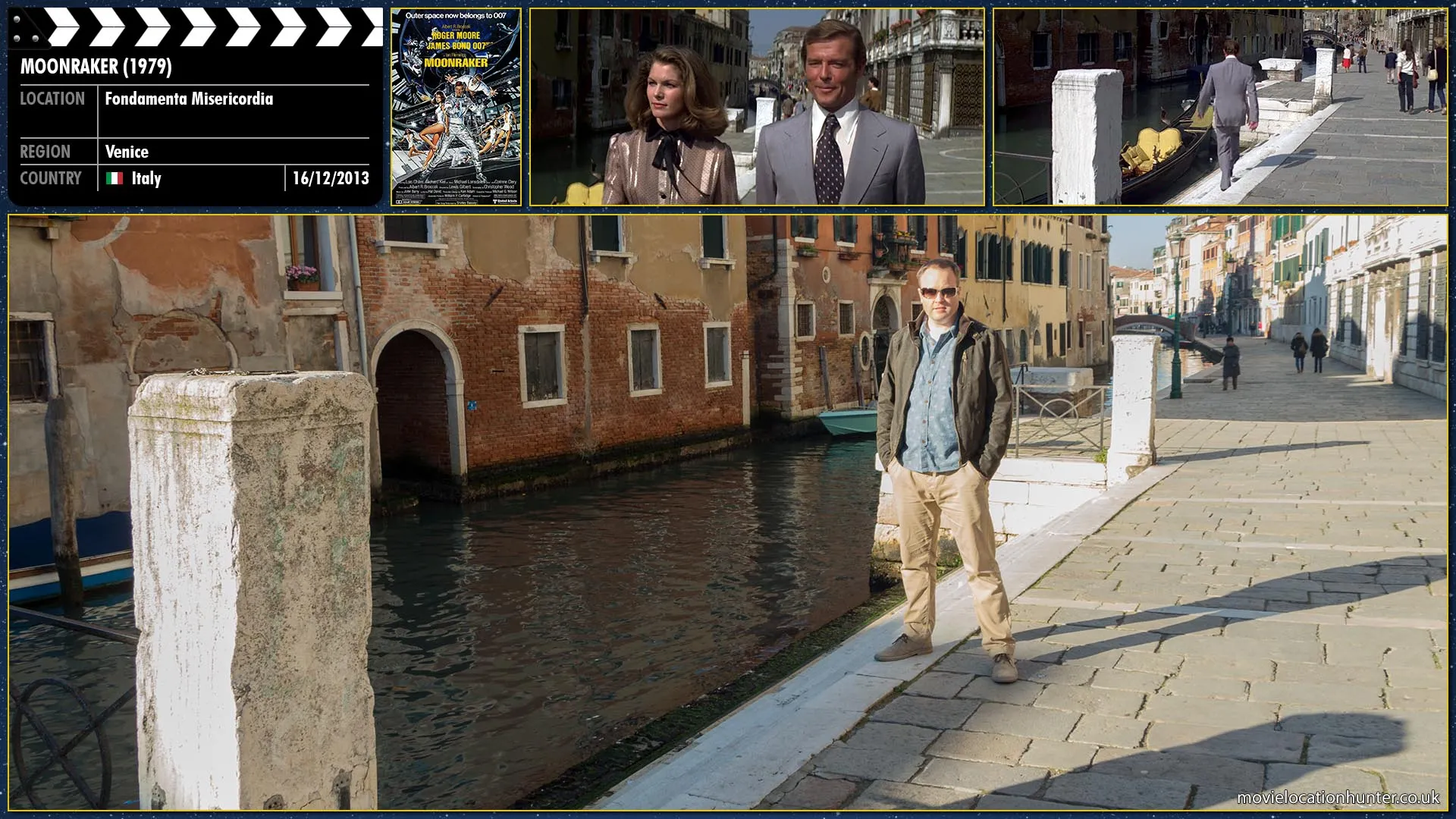Open film still of man walking away
This screenshot has height=819, width=1456.
click(x=1219, y=107)
